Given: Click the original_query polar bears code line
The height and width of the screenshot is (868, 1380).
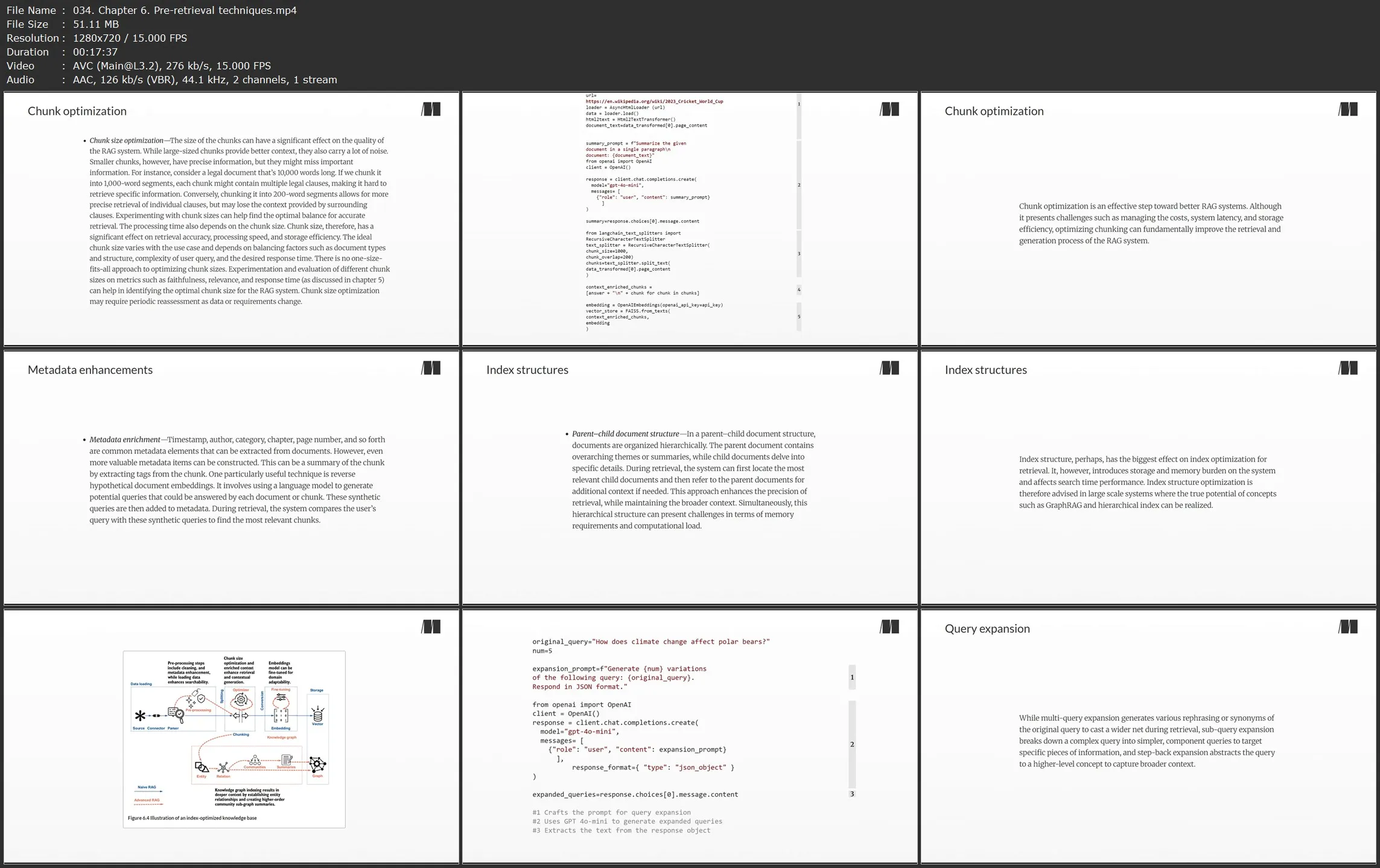Looking at the screenshot, I should click(651, 642).
